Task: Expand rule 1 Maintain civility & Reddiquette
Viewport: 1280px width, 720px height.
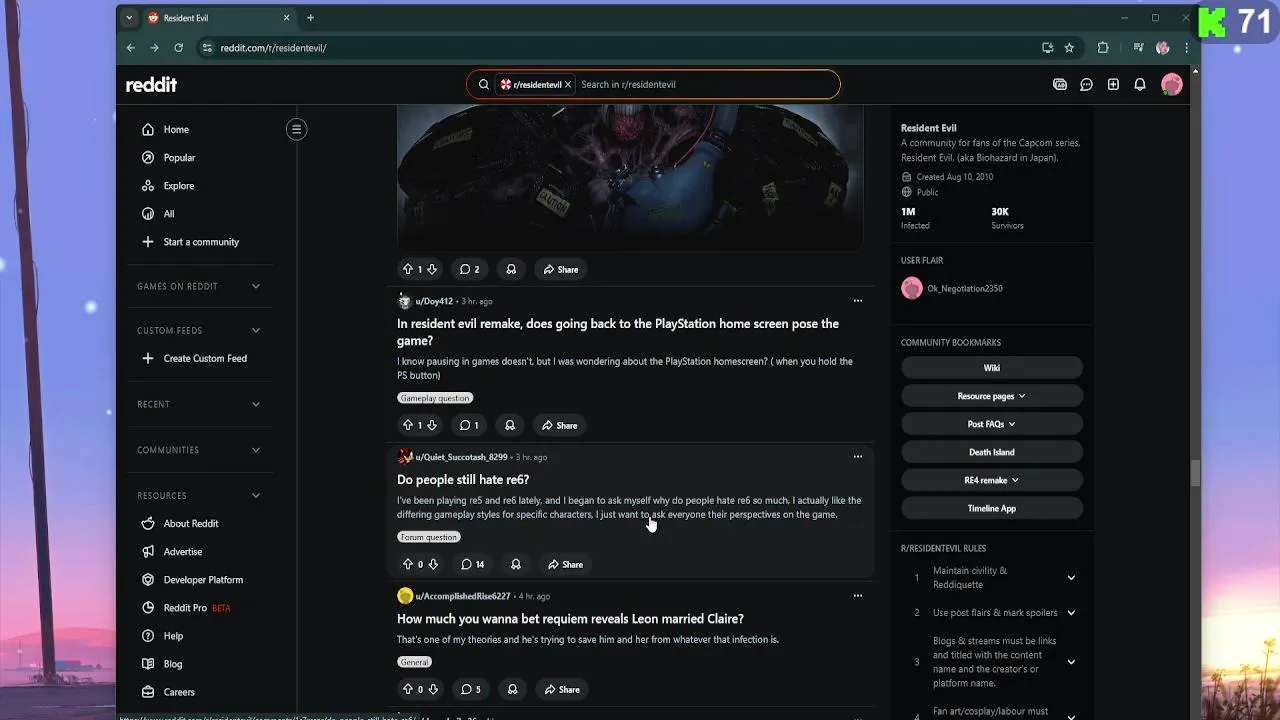Action: pyautogui.click(x=1071, y=578)
